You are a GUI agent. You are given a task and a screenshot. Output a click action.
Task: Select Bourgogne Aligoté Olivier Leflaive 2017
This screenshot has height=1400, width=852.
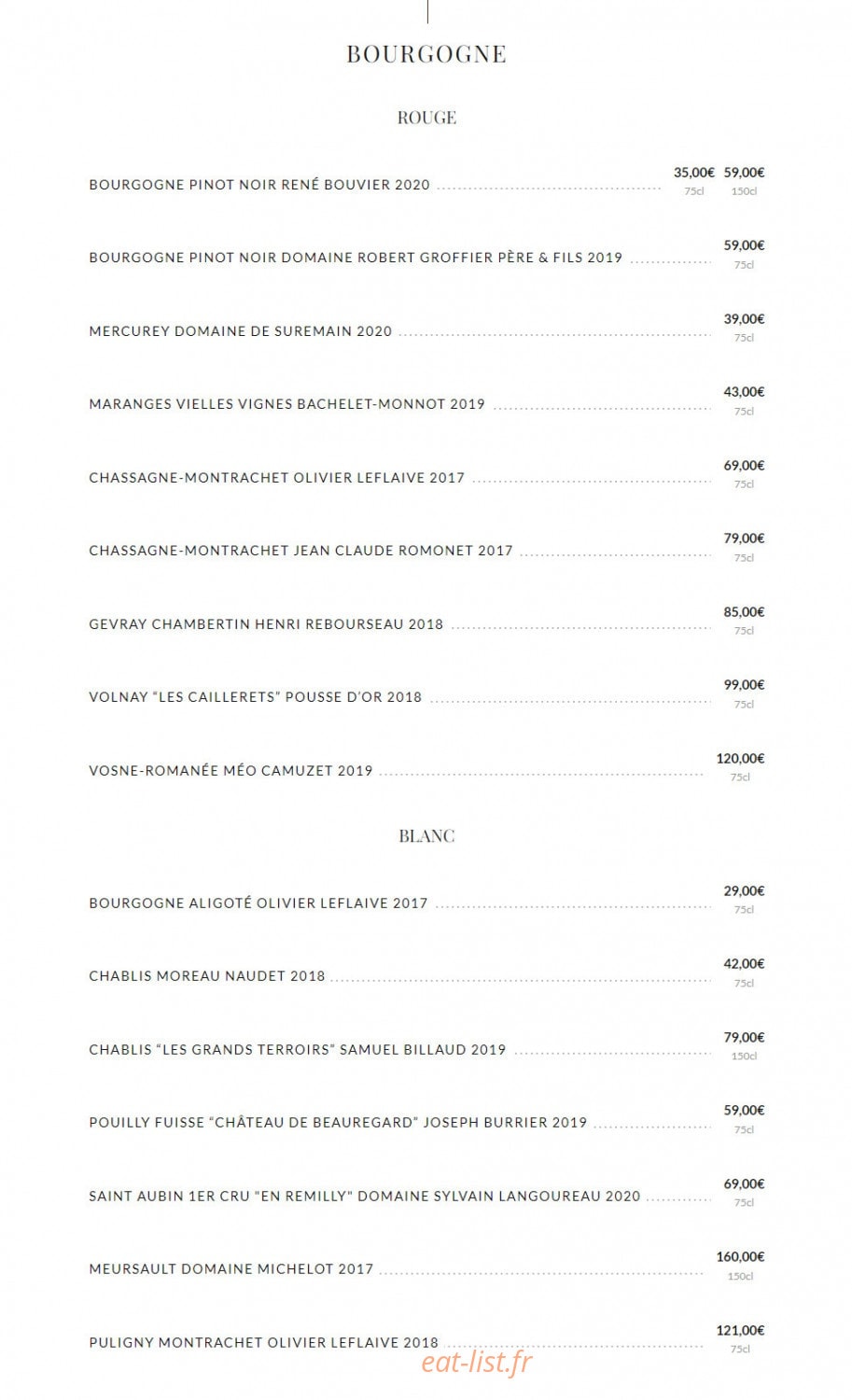coord(258,903)
